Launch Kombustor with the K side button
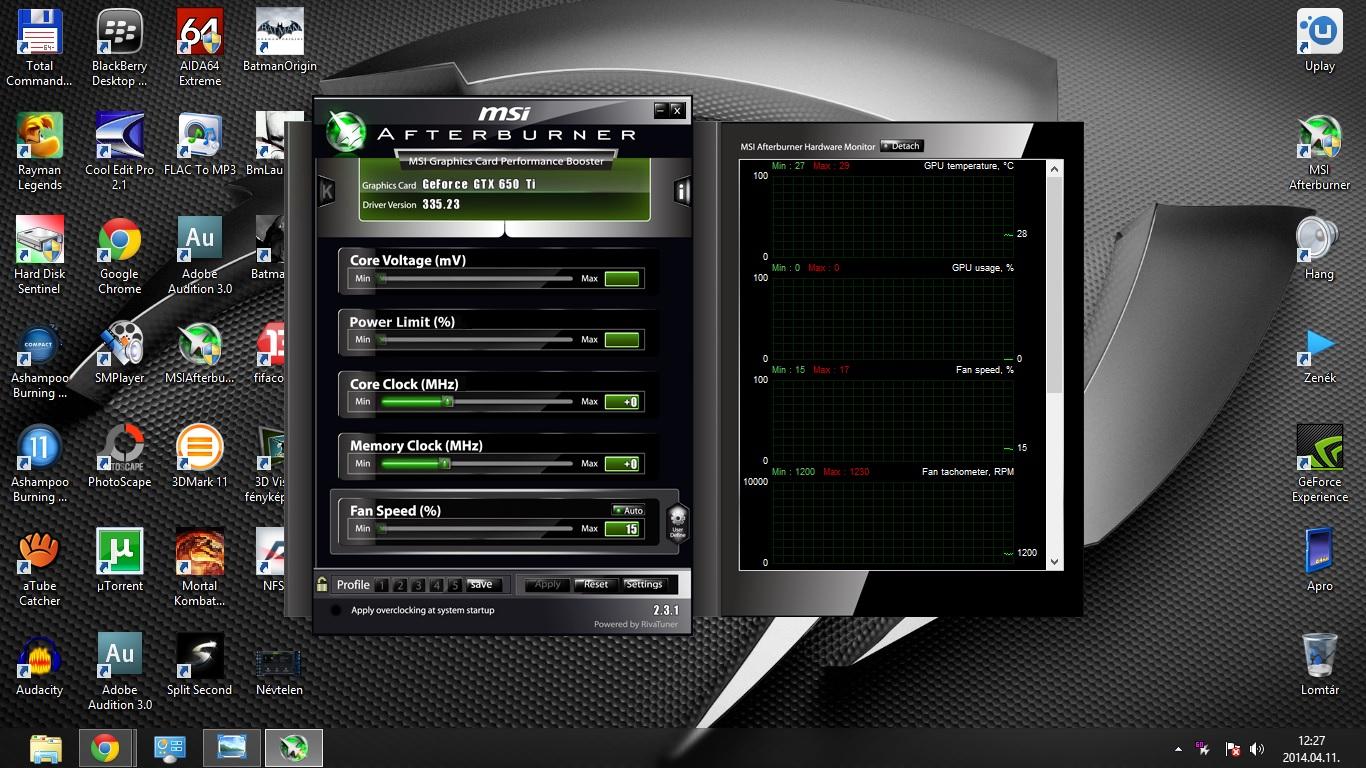The width and height of the screenshot is (1366, 768). [x=326, y=191]
